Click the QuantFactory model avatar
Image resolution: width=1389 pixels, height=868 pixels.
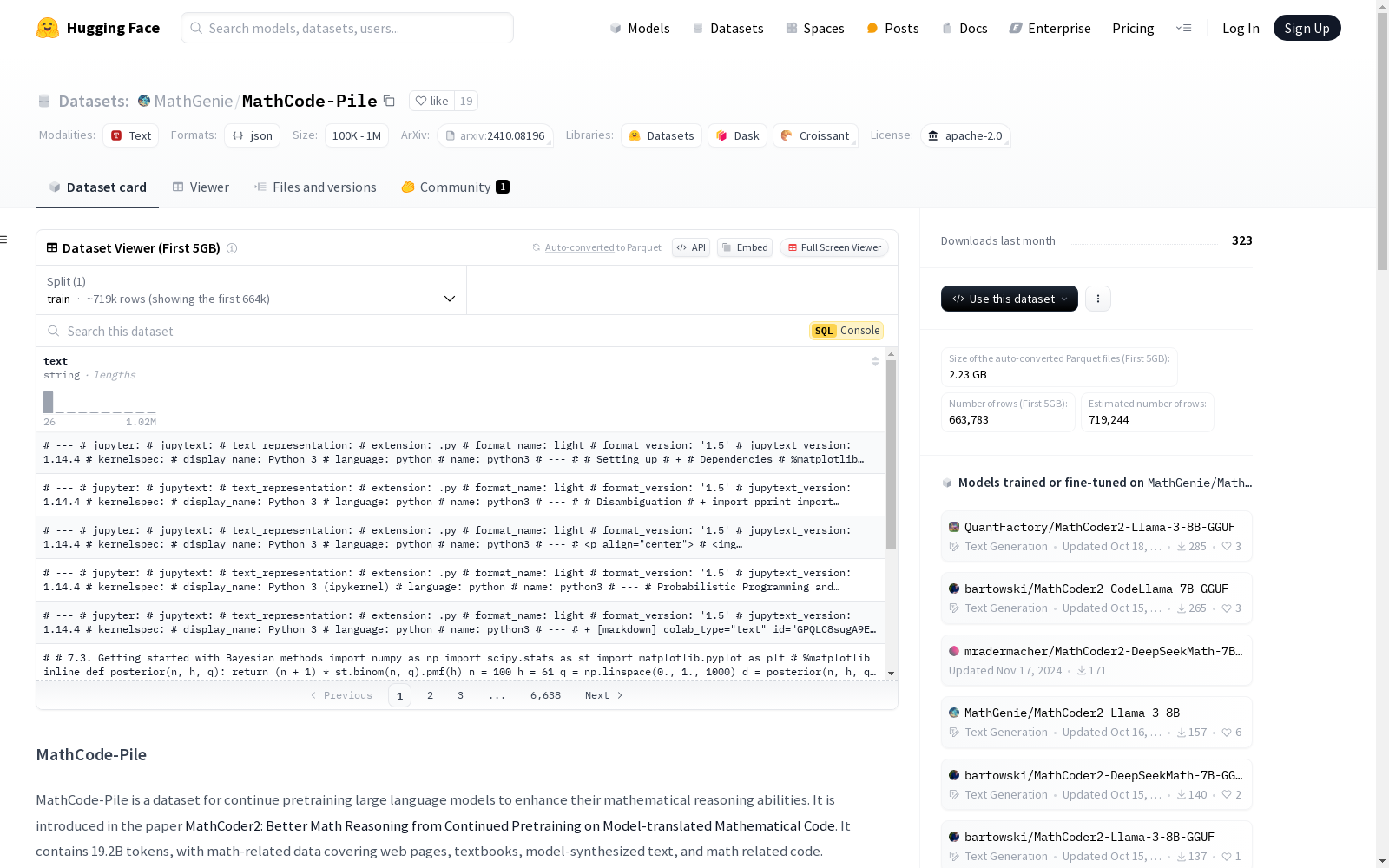(954, 527)
